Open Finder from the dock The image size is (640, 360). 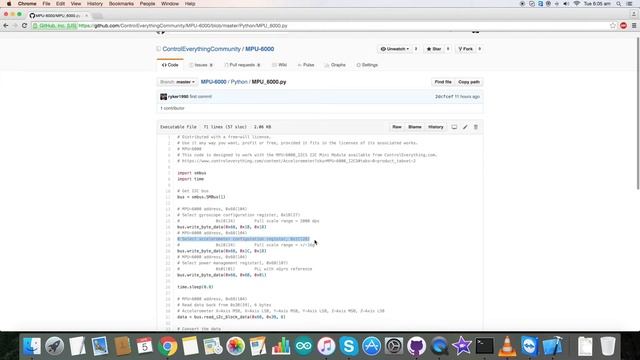(x=32, y=346)
